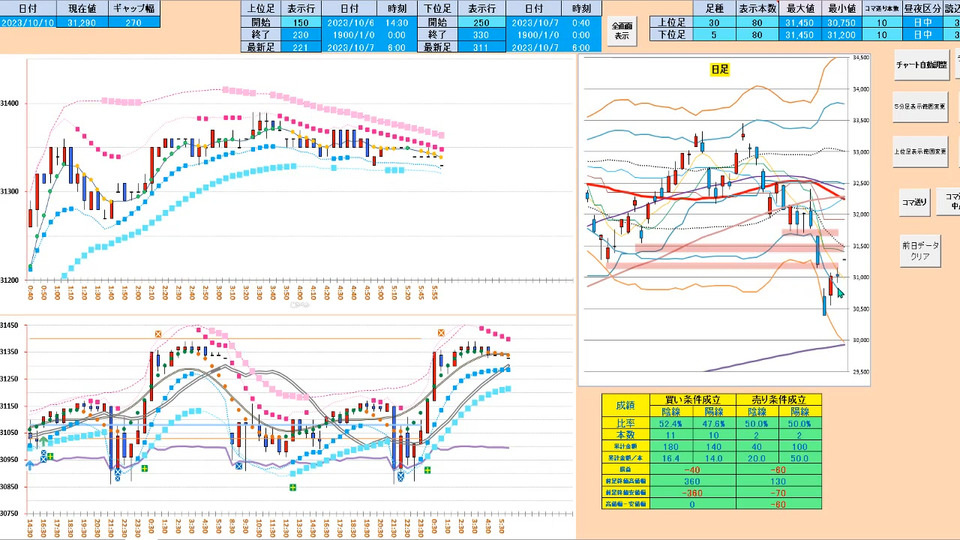Screen dimensions: 960x540
Task: Select the start date cell 2023/10/6
Action: (350, 23)
